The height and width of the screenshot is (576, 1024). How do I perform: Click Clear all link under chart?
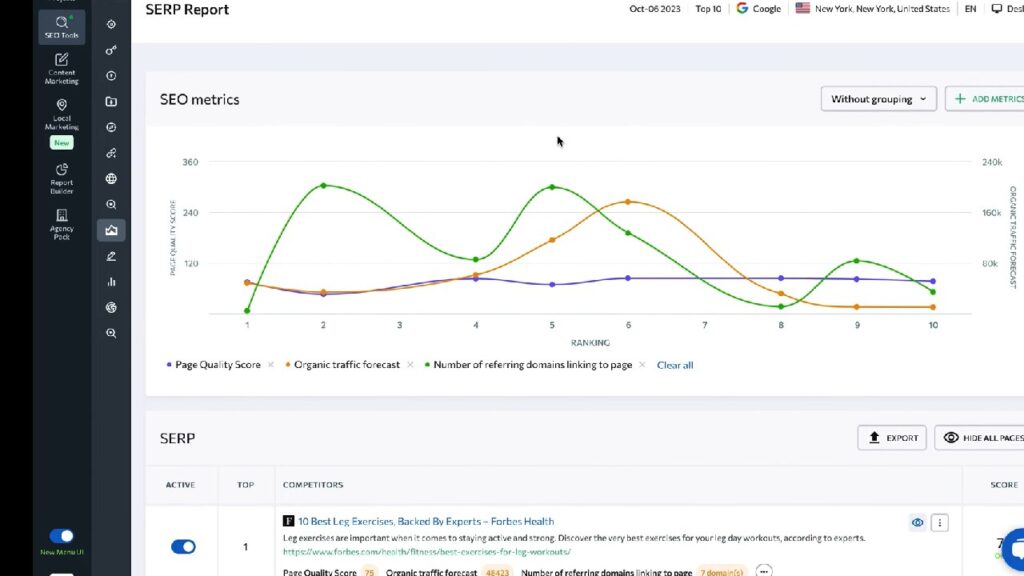pyautogui.click(x=675, y=365)
